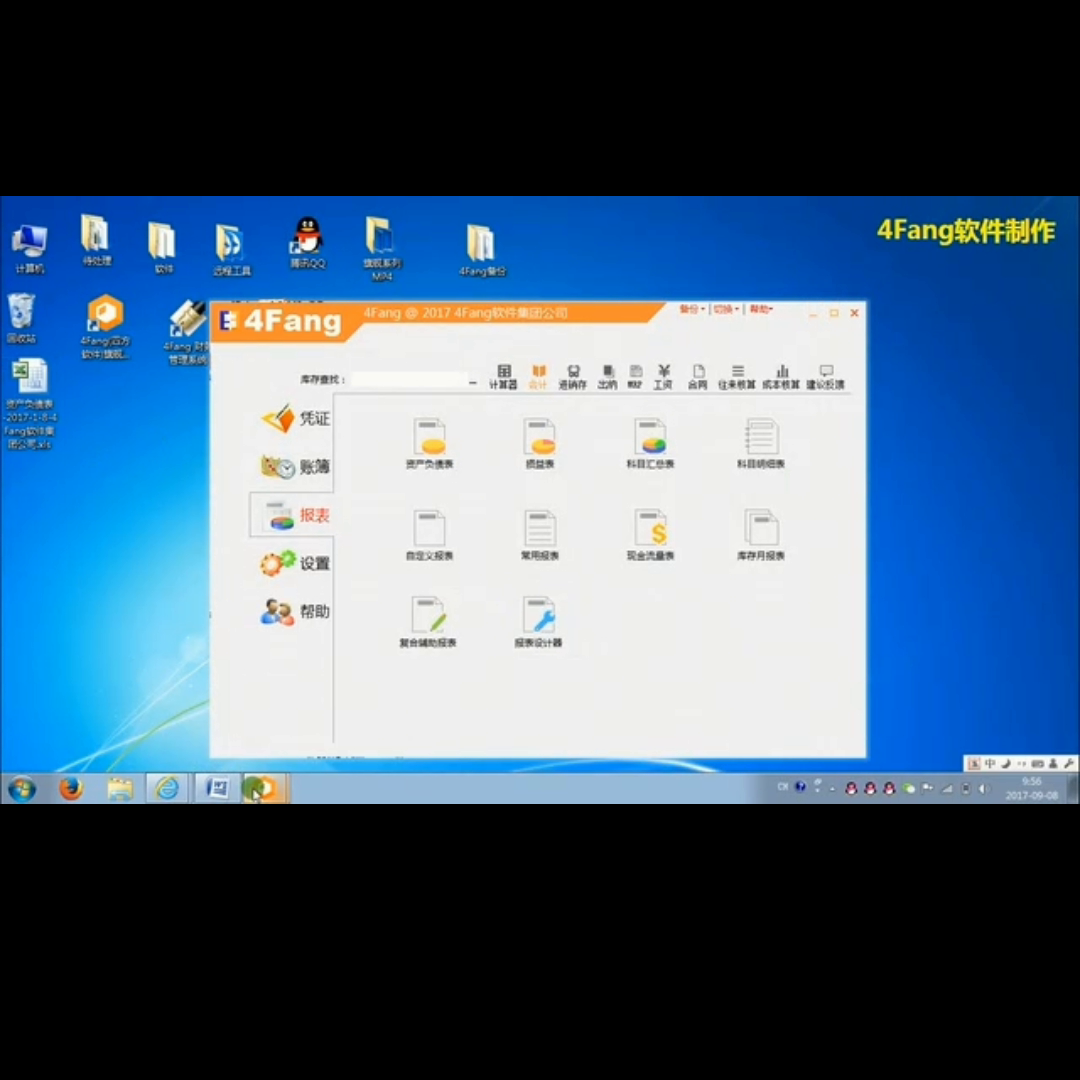Expand the 帮助 help dropdown in the title bar
The width and height of the screenshot is (1080, 1080).
(761, 309)
